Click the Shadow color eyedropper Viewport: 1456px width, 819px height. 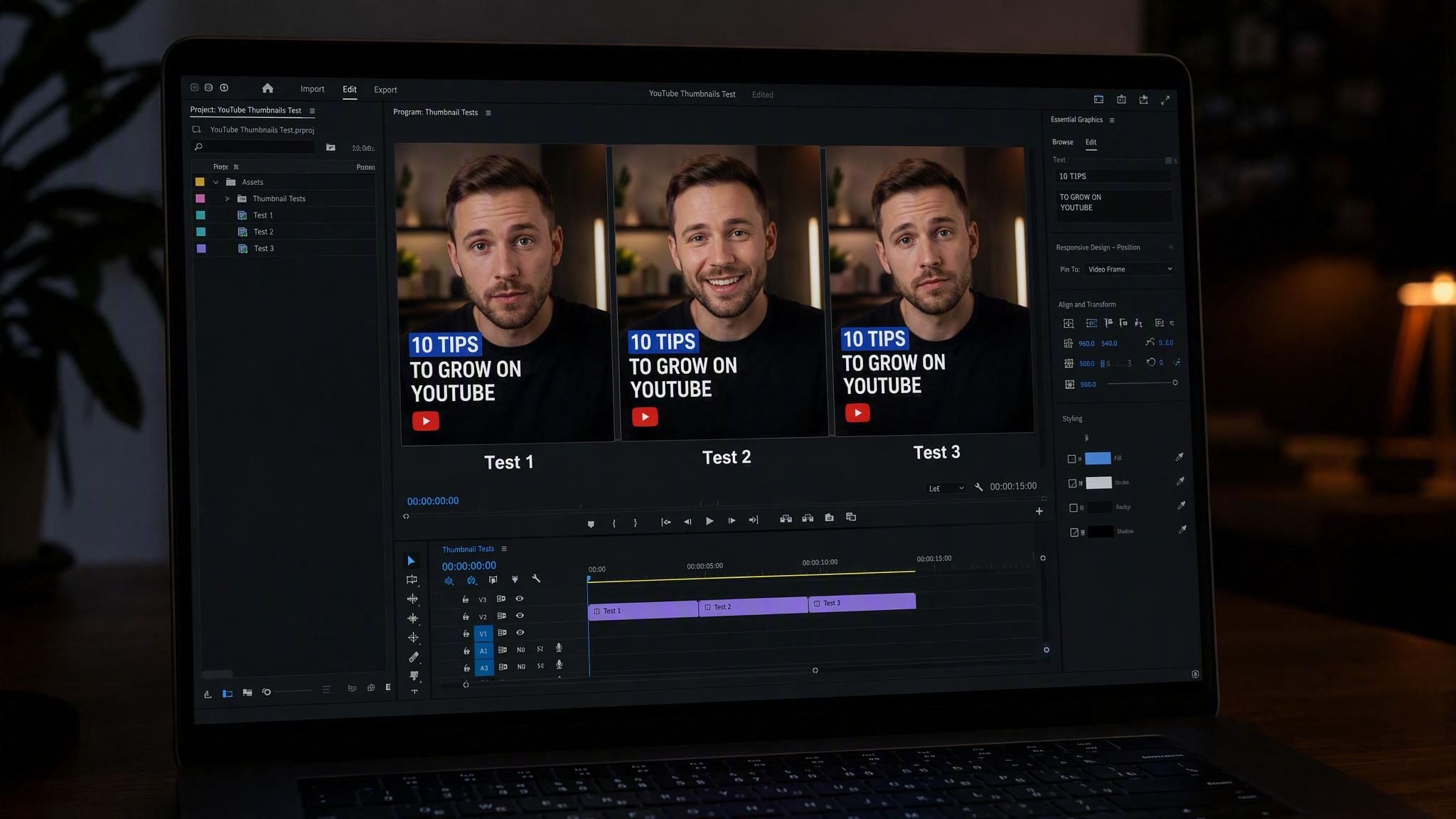coord(1182,530)
